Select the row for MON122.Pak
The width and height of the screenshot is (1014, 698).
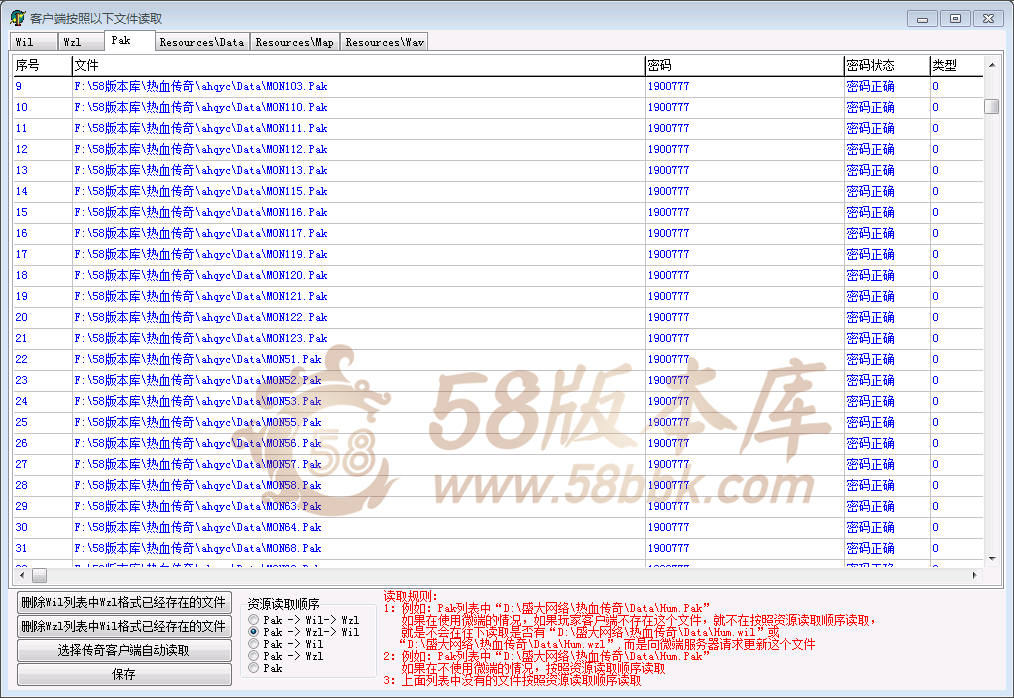[x=498, y=318]
